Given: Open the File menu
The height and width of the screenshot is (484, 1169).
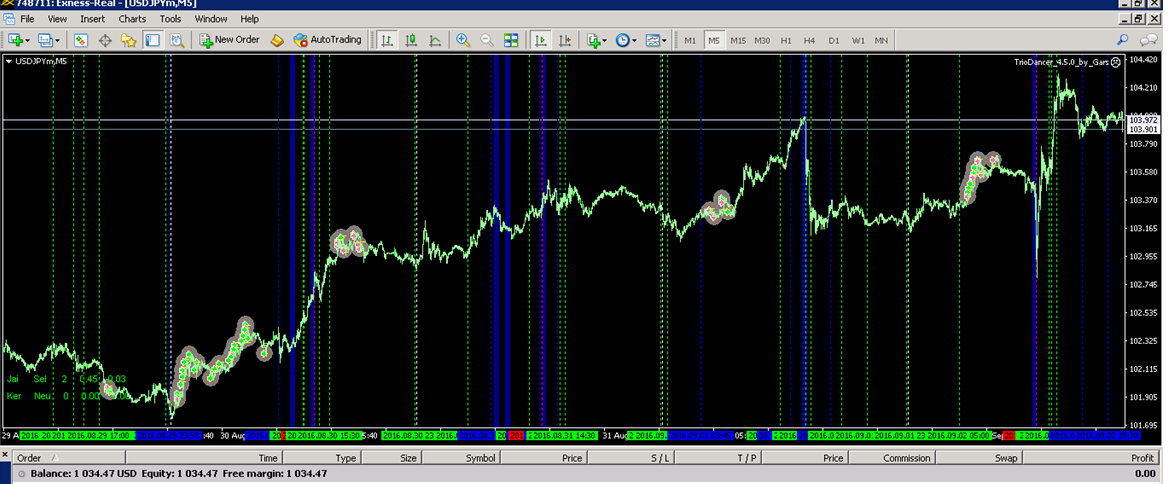Looking at the screenshot, I should (x=27, y=19).
